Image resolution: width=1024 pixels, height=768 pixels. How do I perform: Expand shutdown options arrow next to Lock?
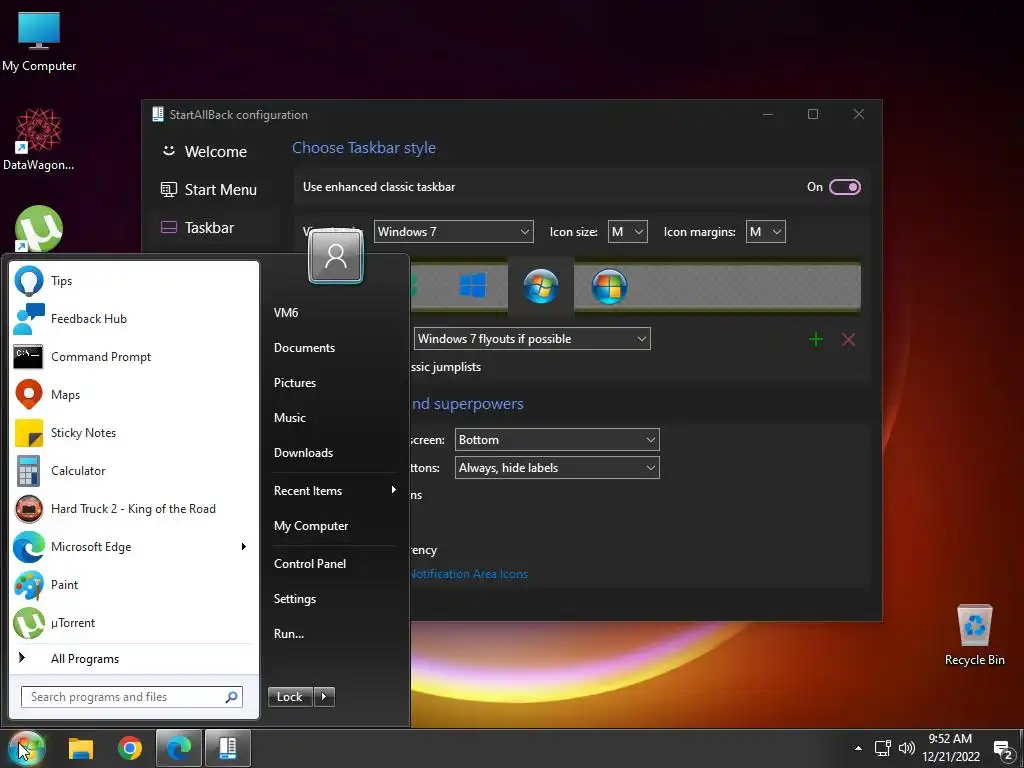click(324, 697)
